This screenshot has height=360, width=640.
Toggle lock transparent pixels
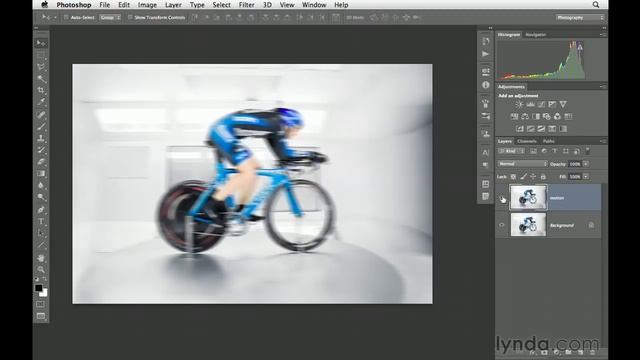pos(513,177)
